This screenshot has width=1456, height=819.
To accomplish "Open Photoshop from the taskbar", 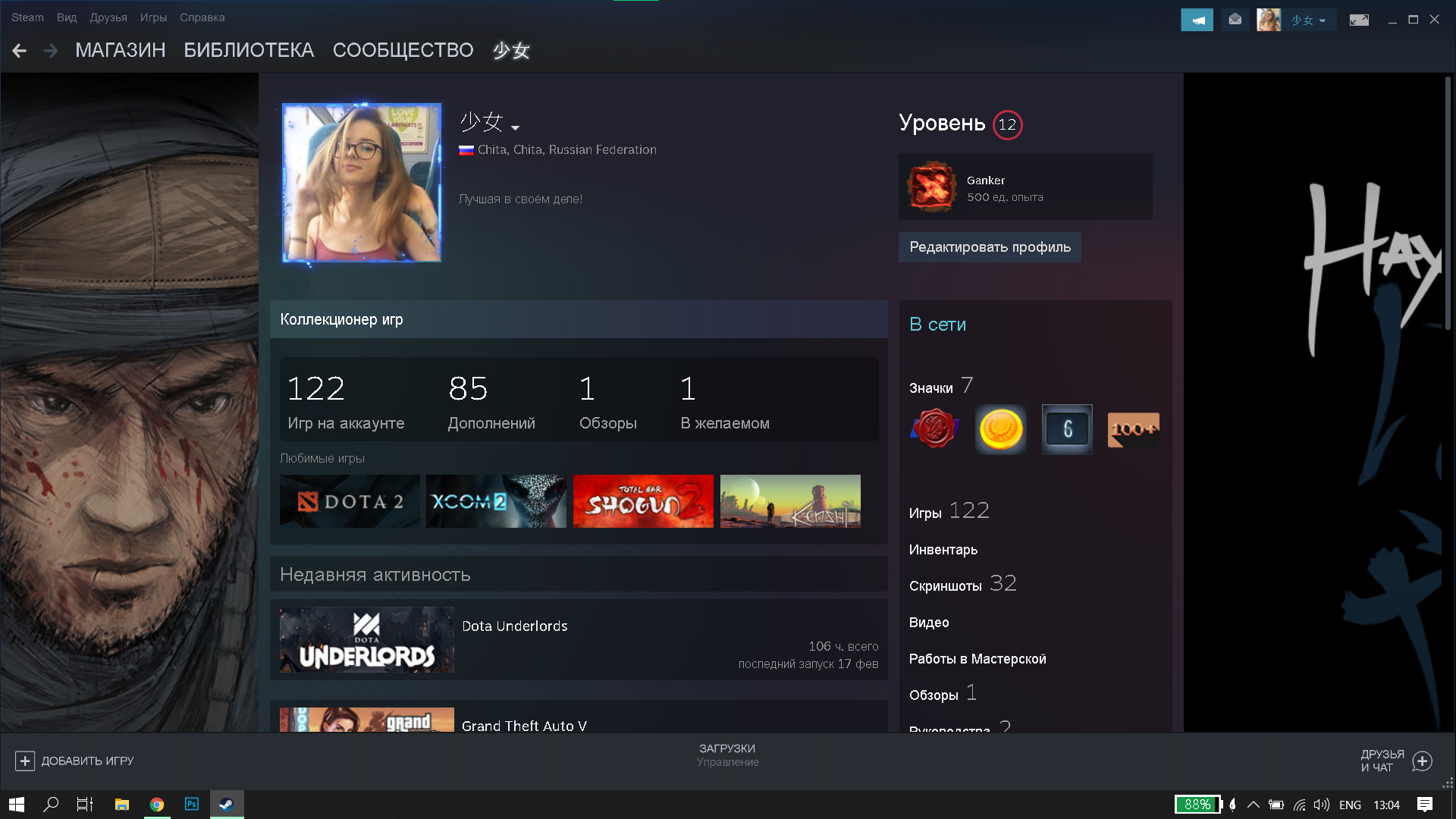I will click(x=192, y=805).
